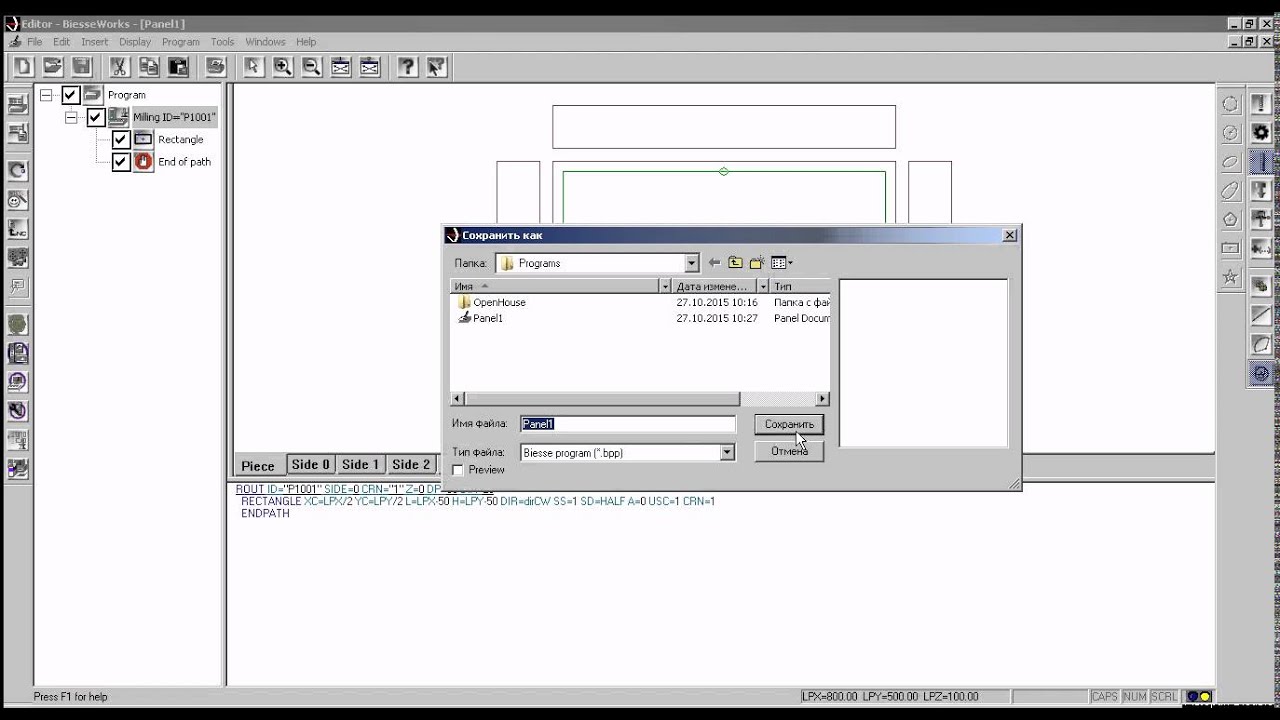Select End of path tree item
Image resolution: width=1280 pixels, height=720 pixels.
184,161
